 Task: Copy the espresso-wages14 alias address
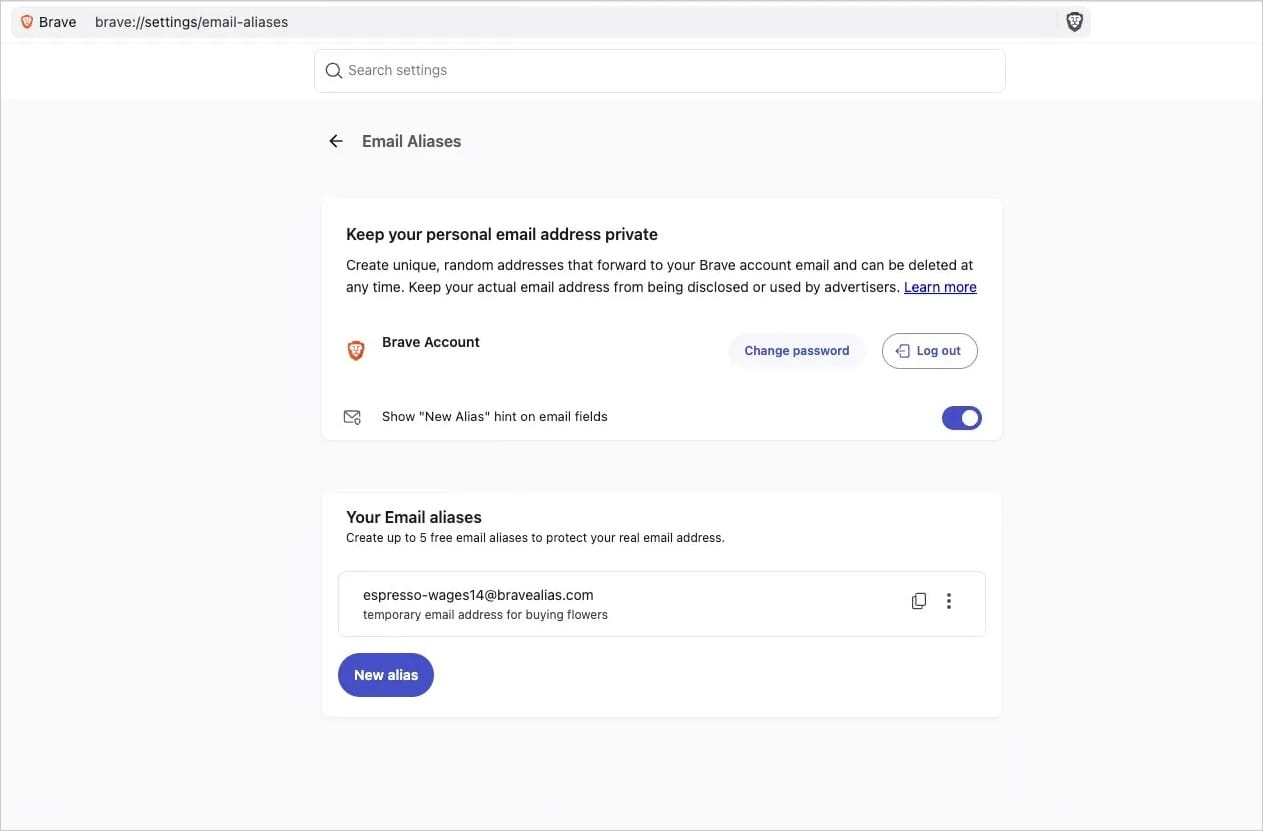[918, 601]
